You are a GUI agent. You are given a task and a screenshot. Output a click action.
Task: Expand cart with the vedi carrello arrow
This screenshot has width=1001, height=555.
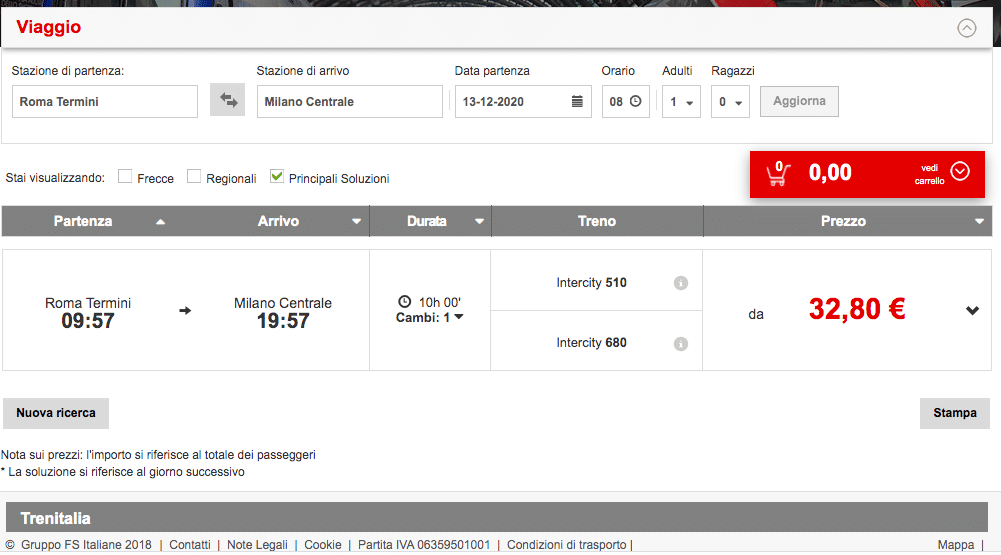tap(960, 172)
